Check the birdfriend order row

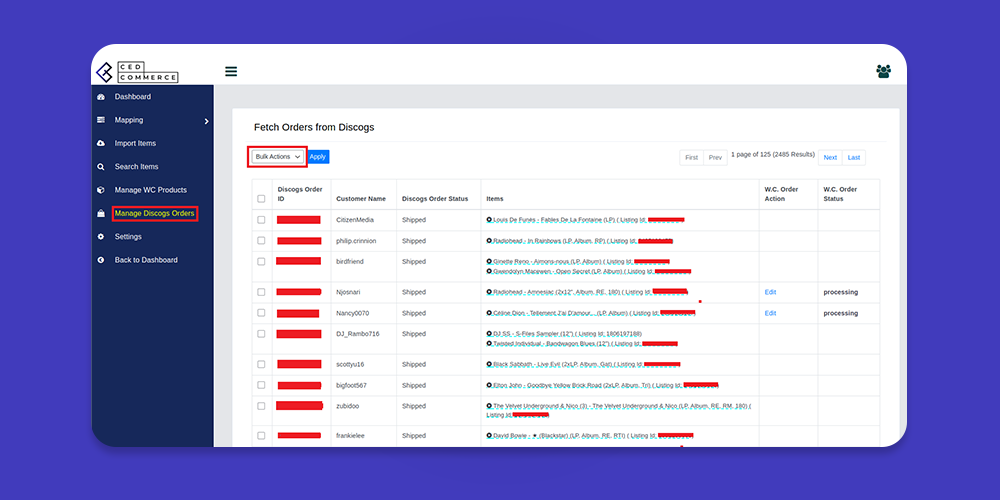[x=261, y=261]
